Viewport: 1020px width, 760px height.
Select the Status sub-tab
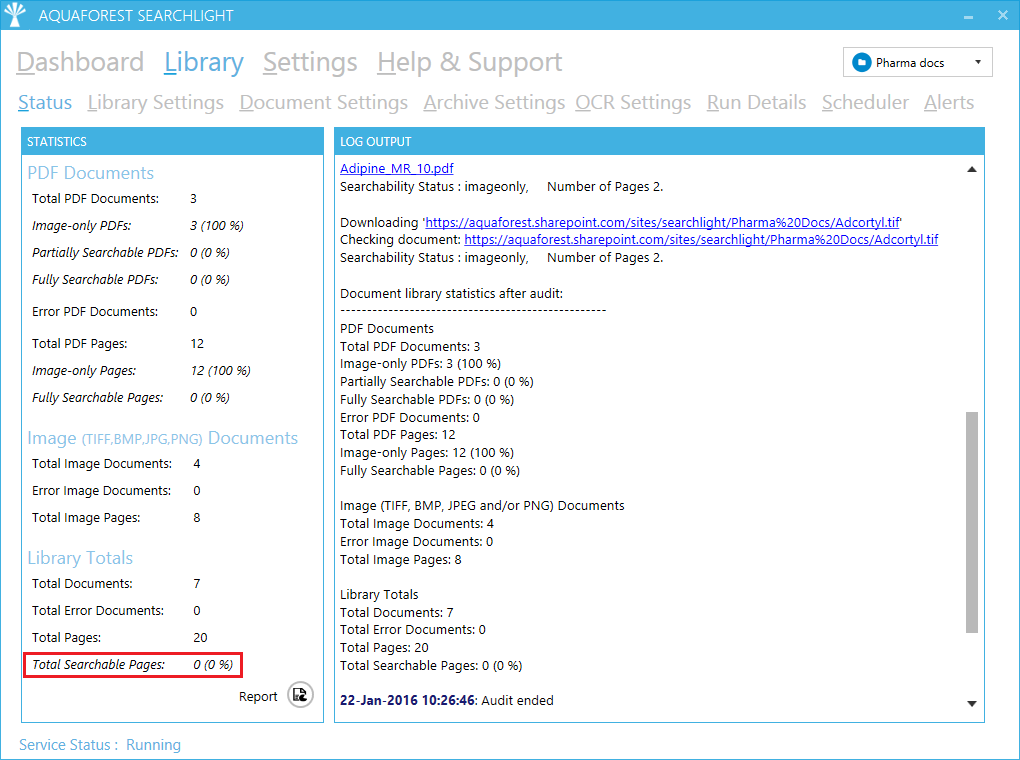(45, 102)
